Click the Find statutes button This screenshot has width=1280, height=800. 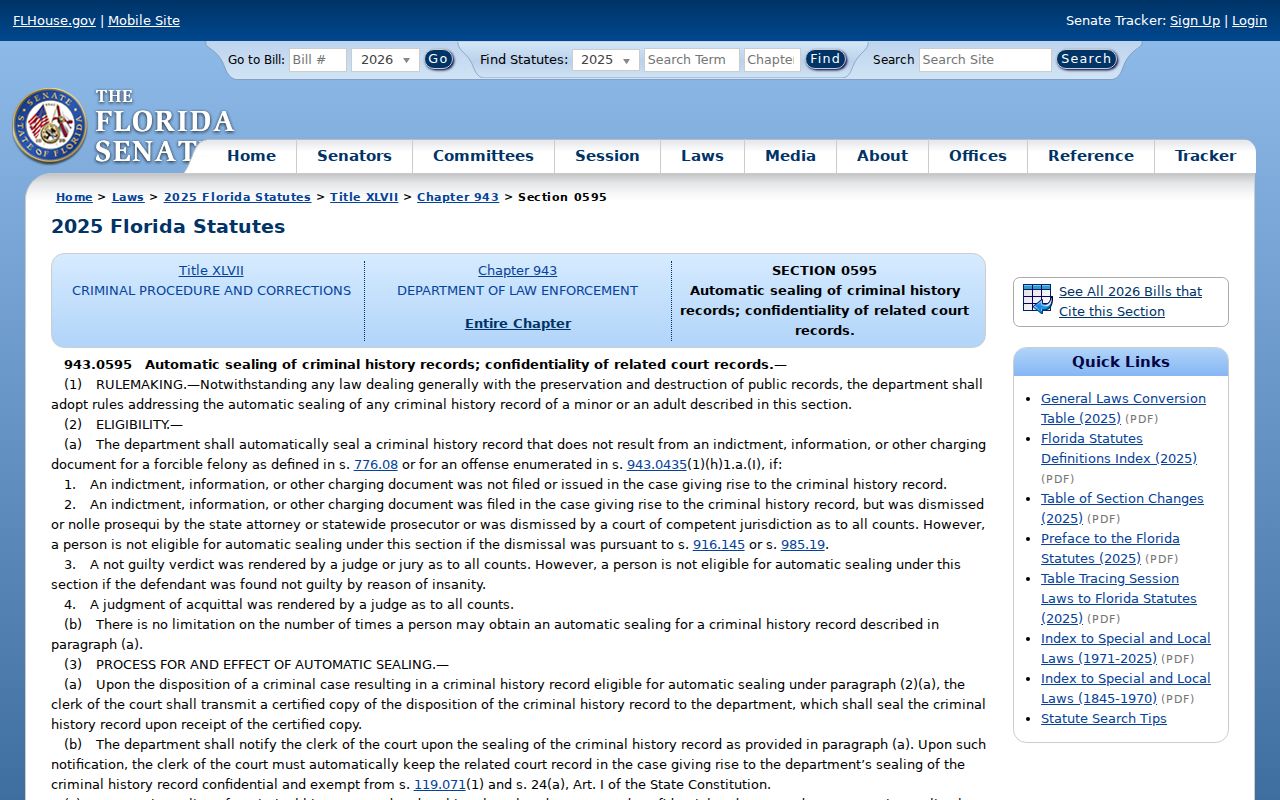[x=825, y=59]
